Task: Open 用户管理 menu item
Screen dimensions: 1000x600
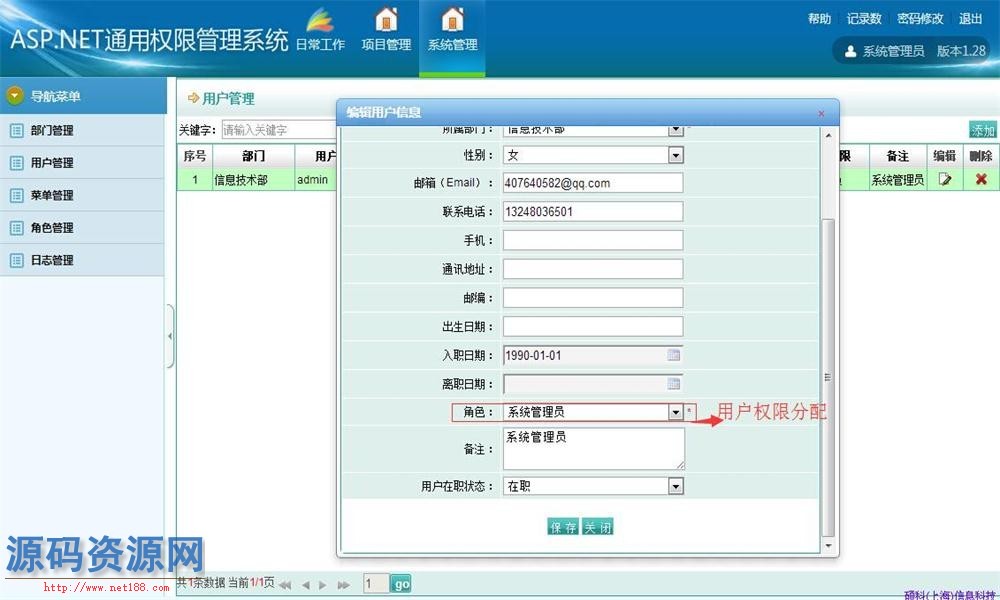Action: tap(83, 163)
